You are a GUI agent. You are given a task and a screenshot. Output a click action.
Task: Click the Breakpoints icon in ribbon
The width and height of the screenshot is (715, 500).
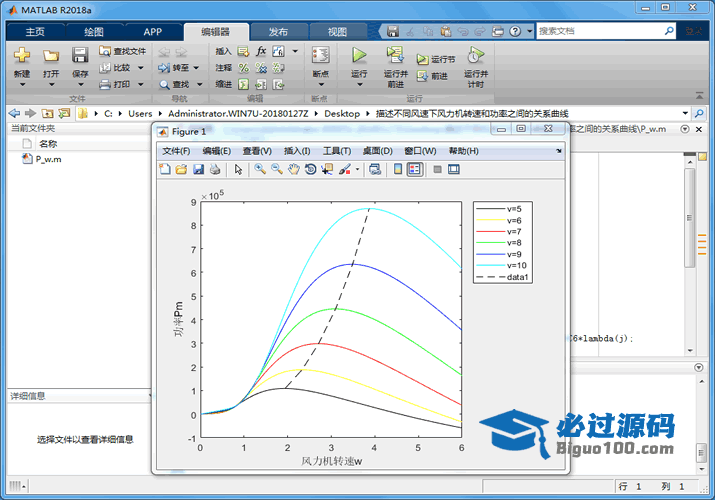[320, 61]
